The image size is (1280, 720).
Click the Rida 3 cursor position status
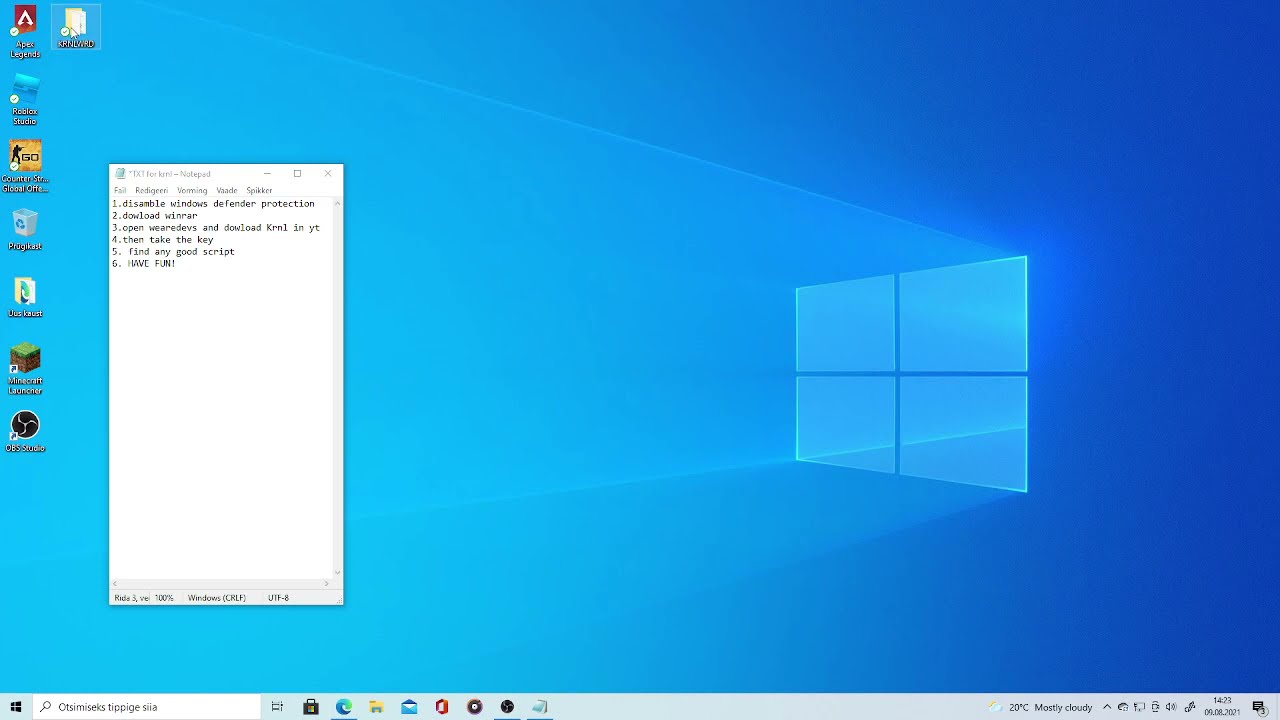pos(131,598)
